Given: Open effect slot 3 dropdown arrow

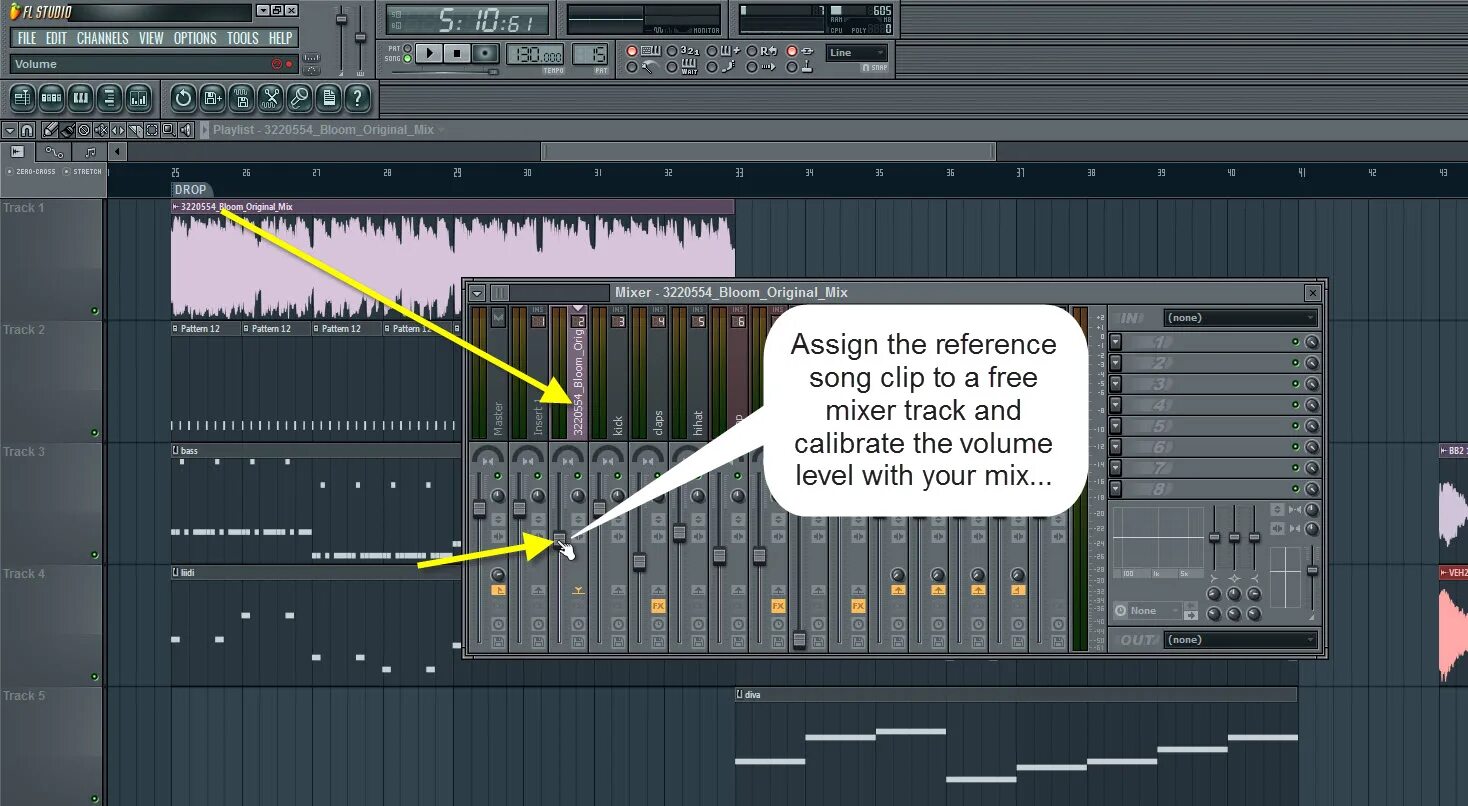Looking at the screenshot, I should pos(1116,384).
